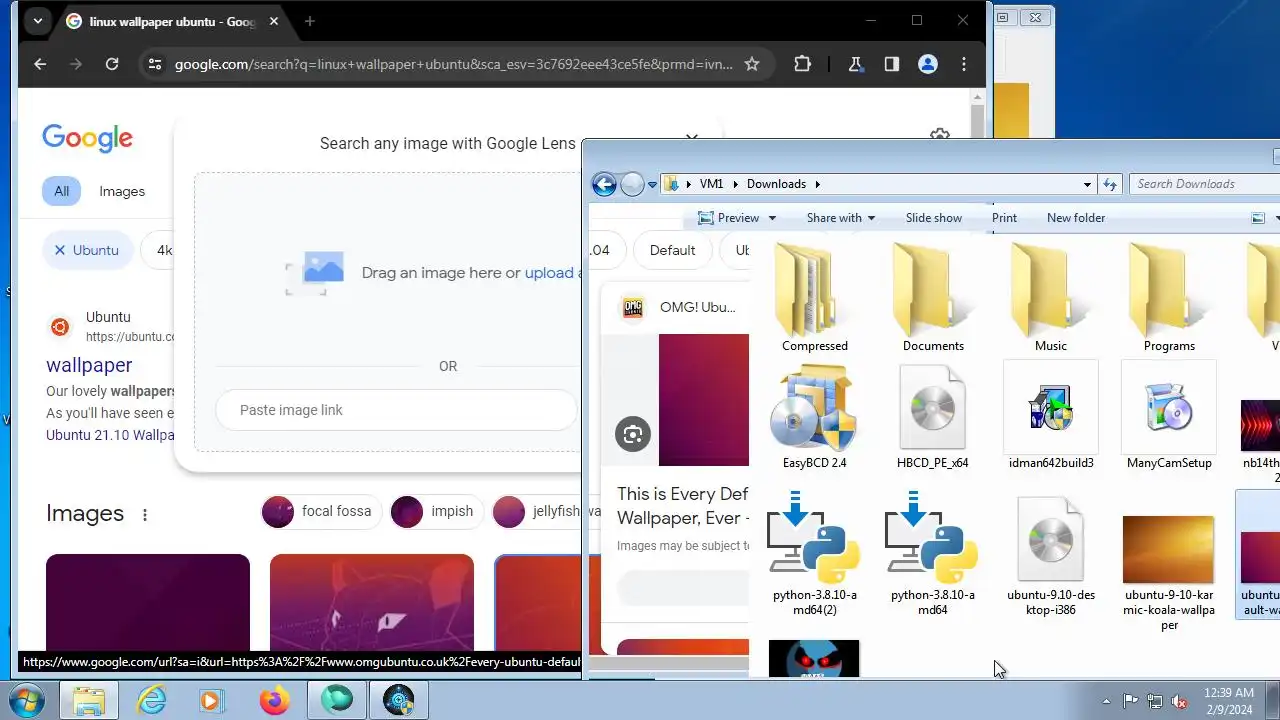
Task: Select the Compressed folder
Action: point(814,298)
